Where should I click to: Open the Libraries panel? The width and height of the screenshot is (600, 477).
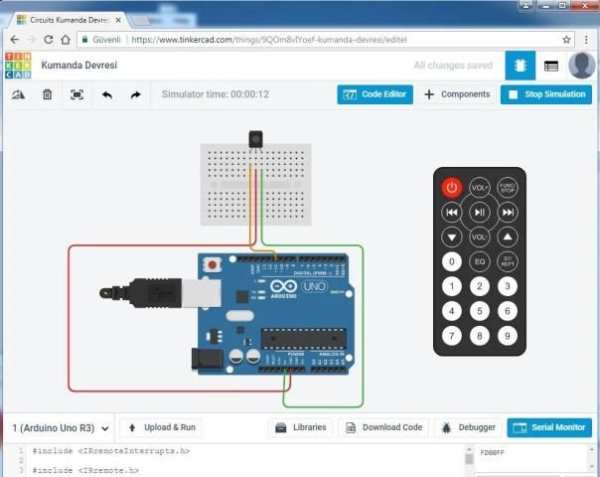tap(301, 428)
